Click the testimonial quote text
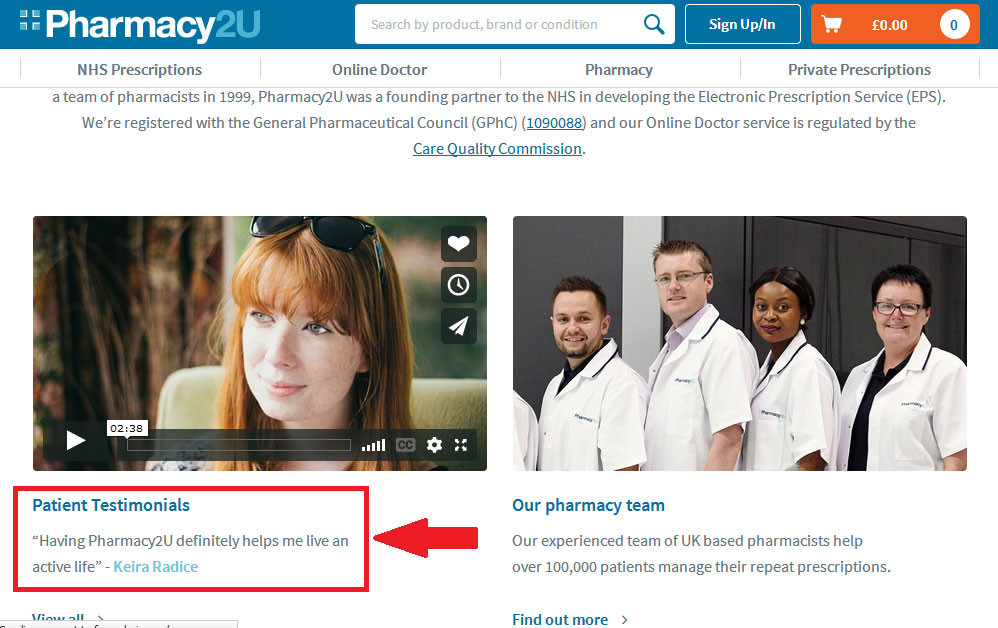This screenshot has height=628, width=998. pyautogui.click(x=190, y=554)
